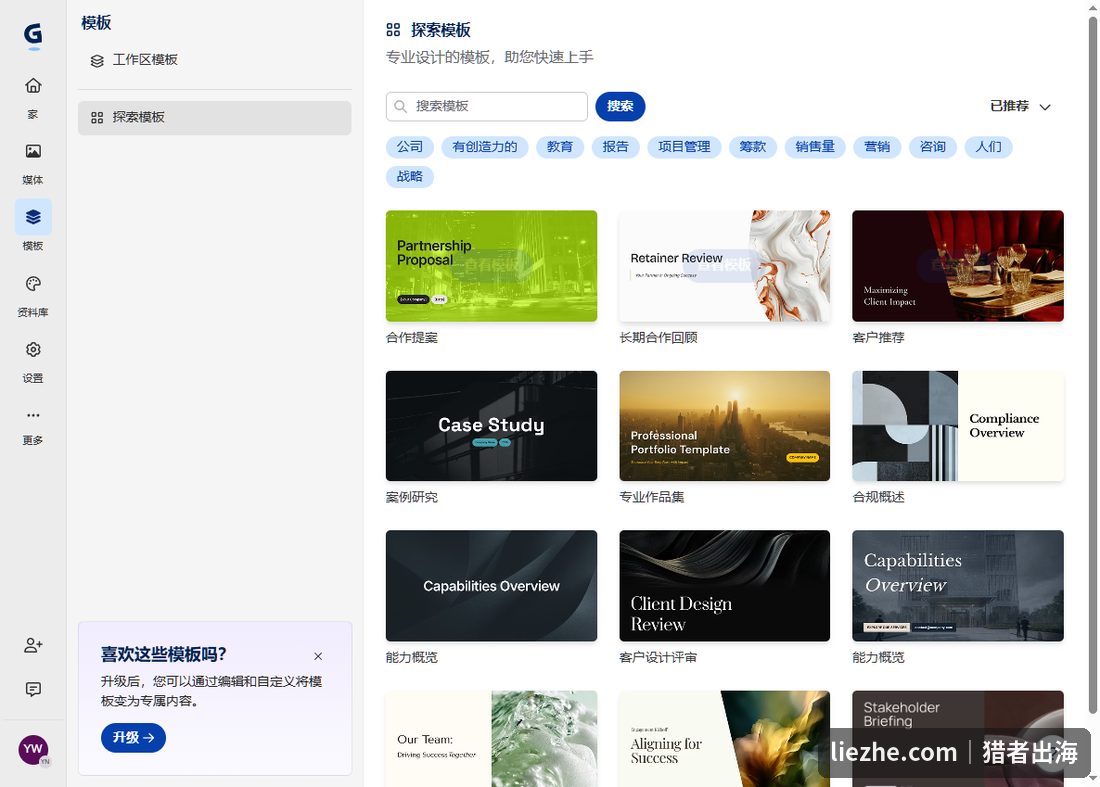Image resolution: width=1100 pixels, height=787 pixels.
Task: Filter by the 项目管理 tag
Action: tap(684, 147)
